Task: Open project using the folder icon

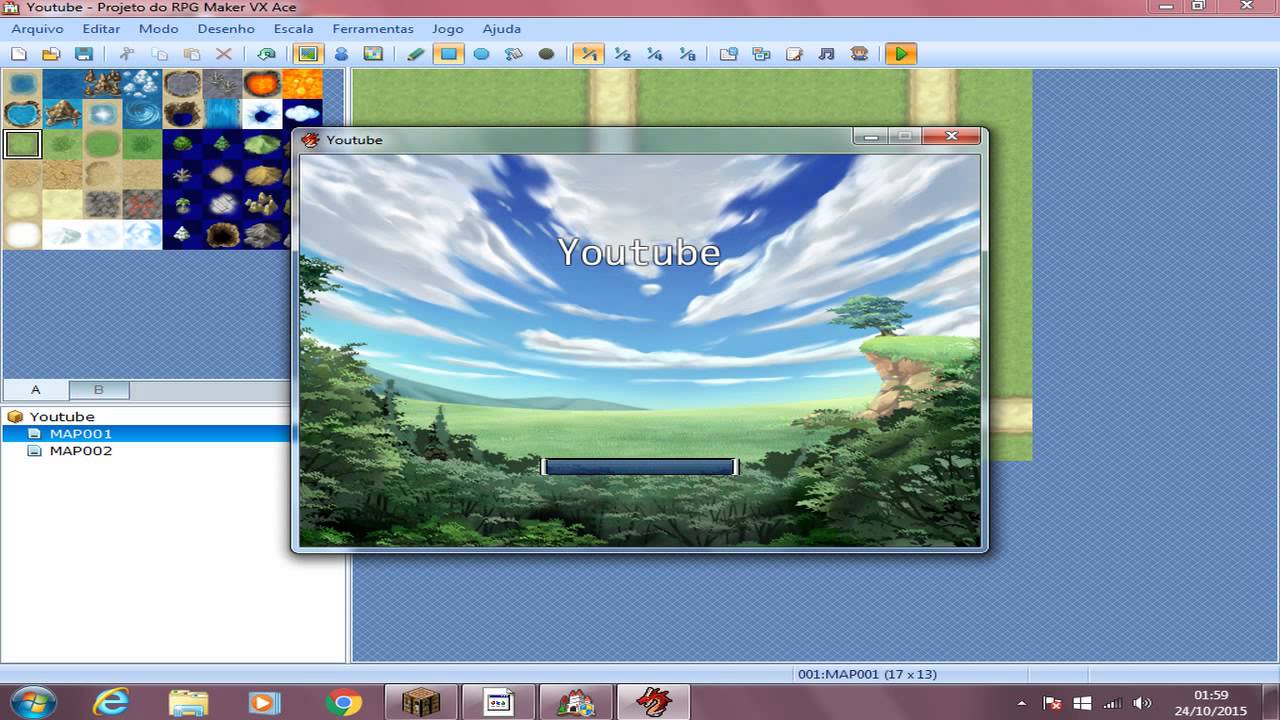Action: click(x=51, y=54)
